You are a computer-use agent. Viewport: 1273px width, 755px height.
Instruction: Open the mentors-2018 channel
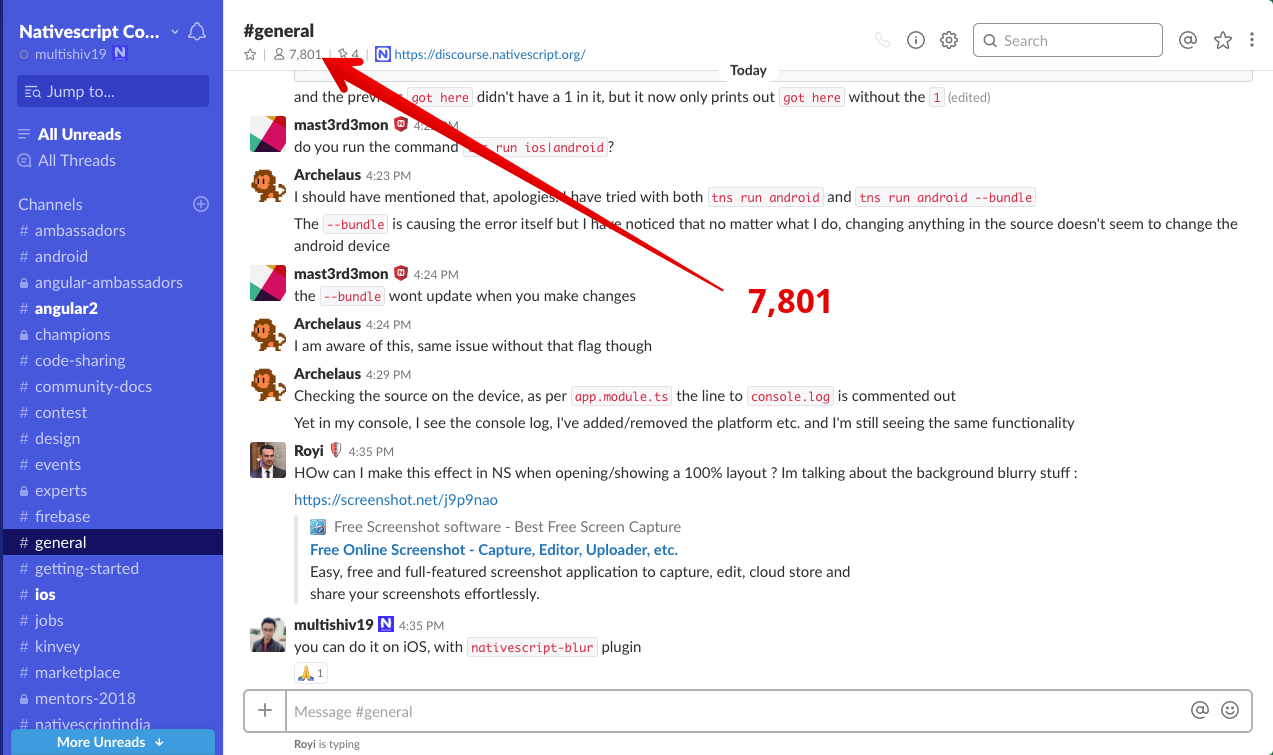coord(85,698)
